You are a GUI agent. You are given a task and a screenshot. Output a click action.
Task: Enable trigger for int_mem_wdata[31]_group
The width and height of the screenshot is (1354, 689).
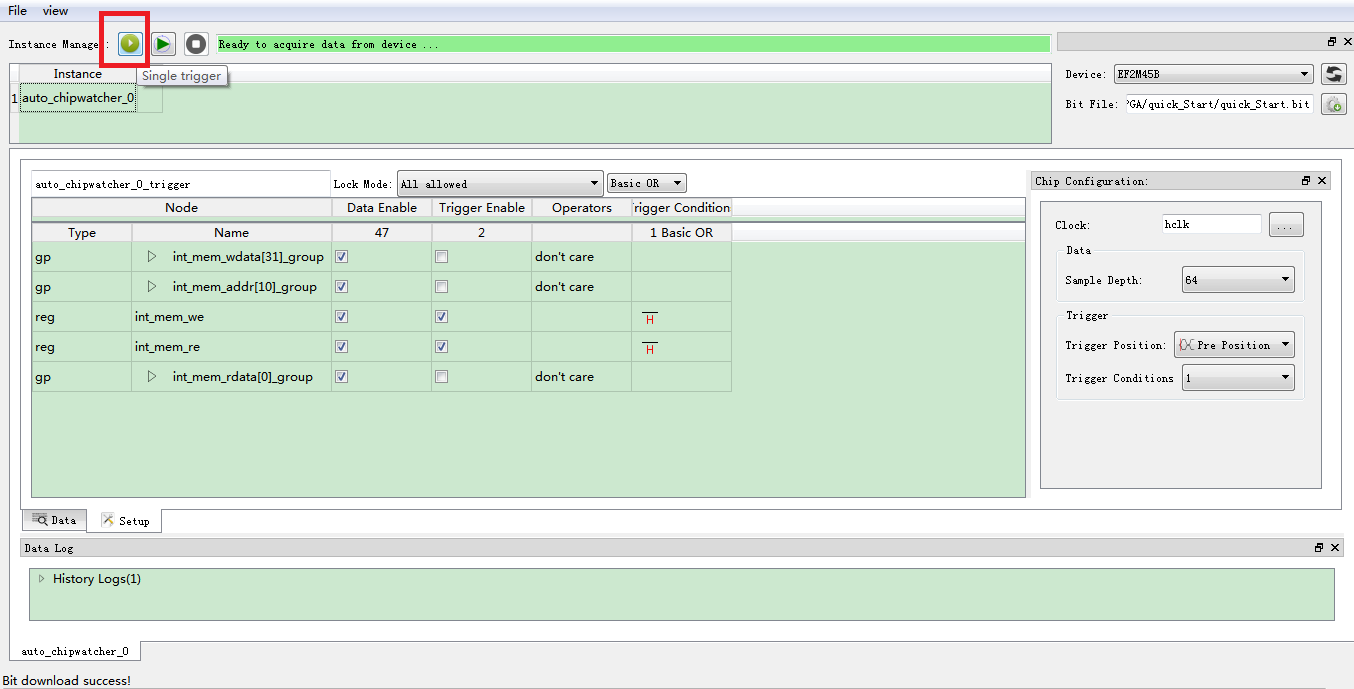(441, 257)
